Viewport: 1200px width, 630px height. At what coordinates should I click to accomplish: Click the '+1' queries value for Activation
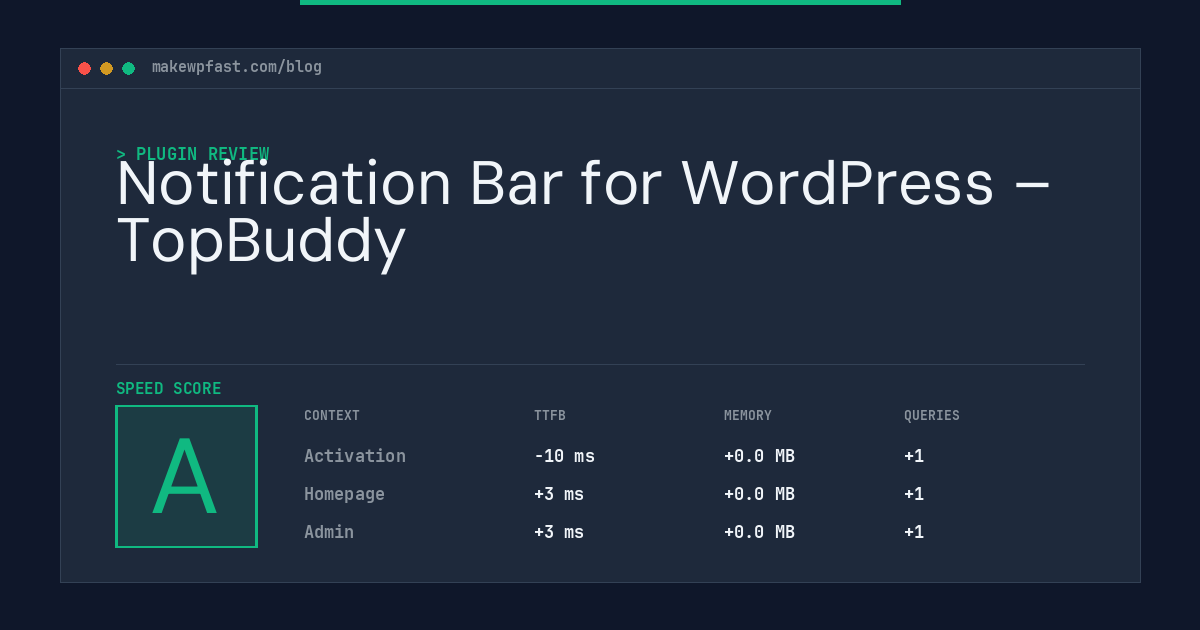914,456
